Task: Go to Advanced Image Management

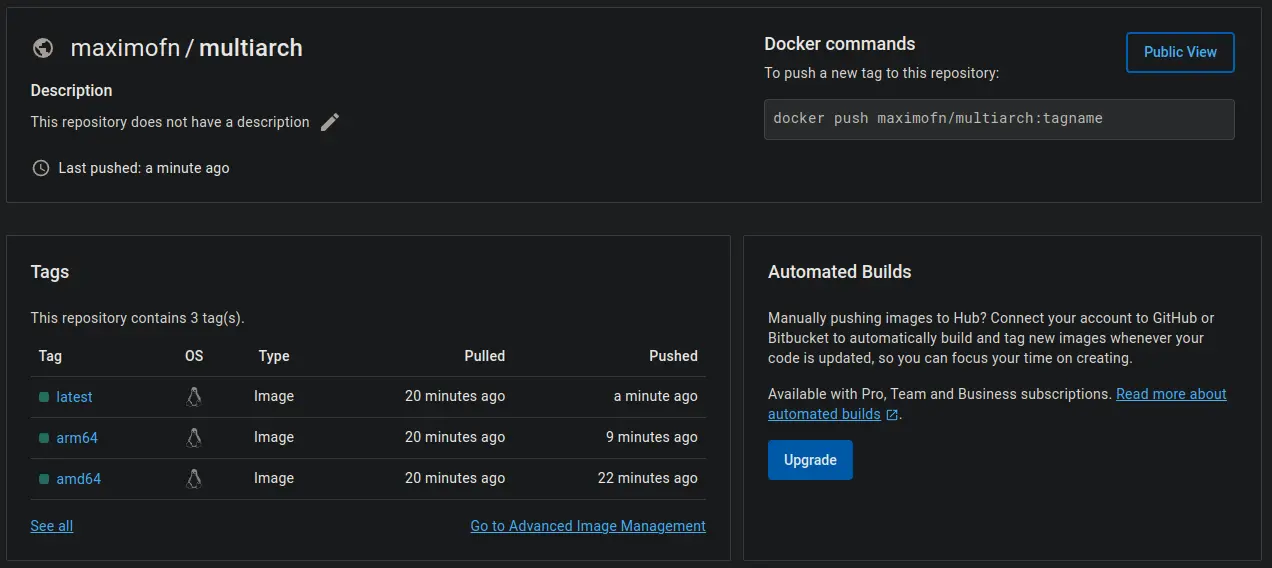Action: (588, 526)
